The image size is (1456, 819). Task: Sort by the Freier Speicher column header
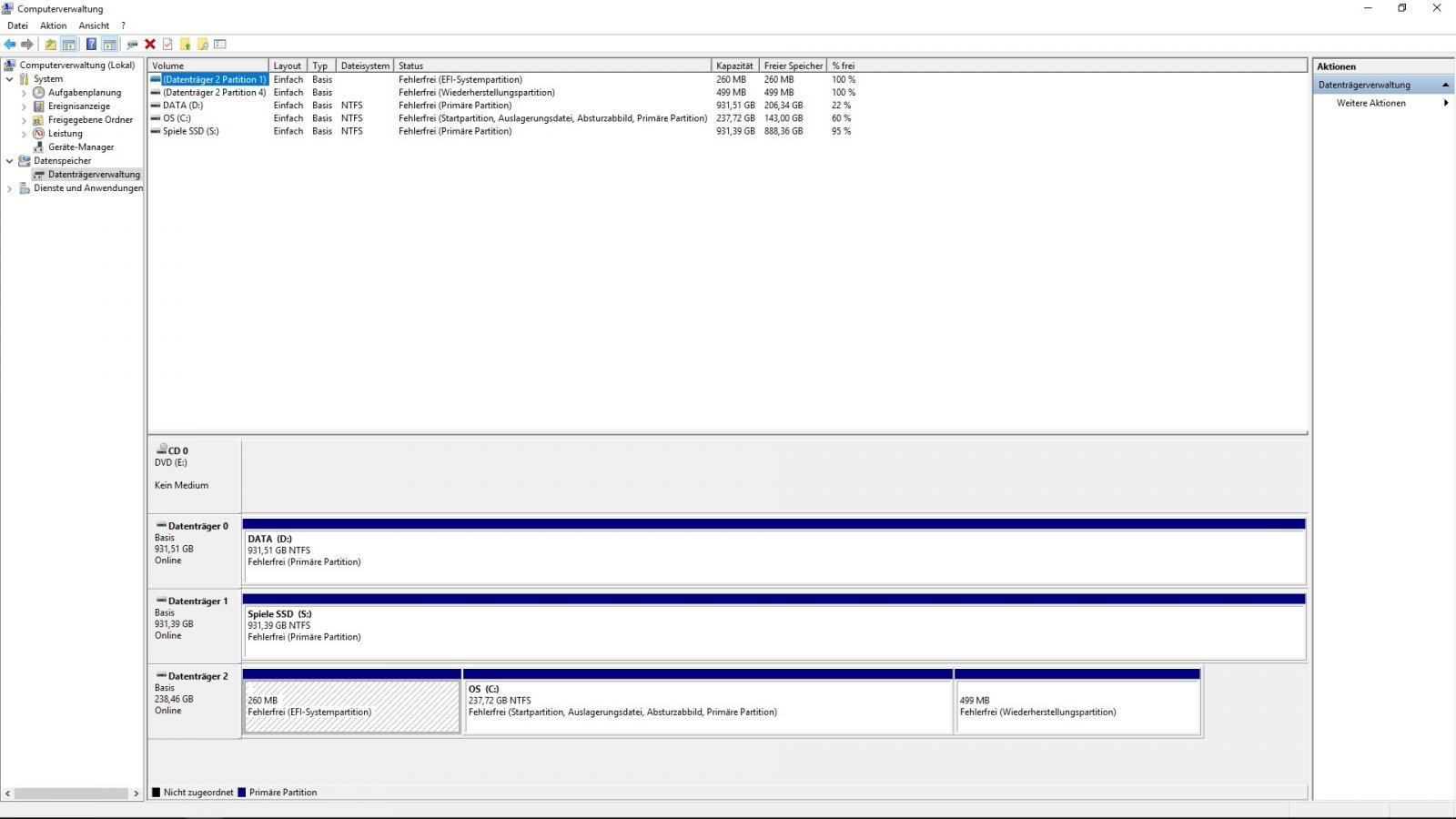tap(794, 66)
